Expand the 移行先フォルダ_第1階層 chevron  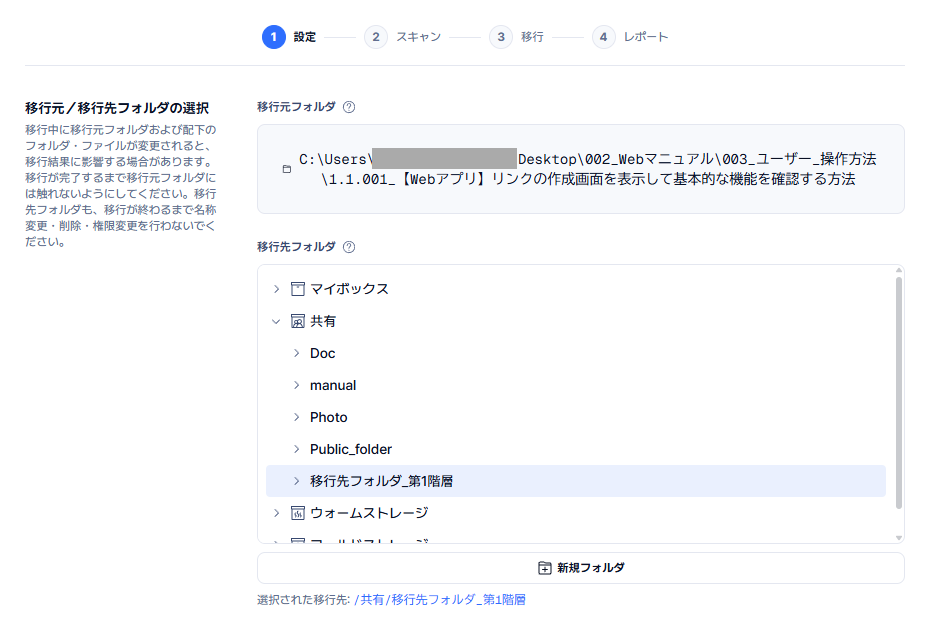tap(297, 481)
